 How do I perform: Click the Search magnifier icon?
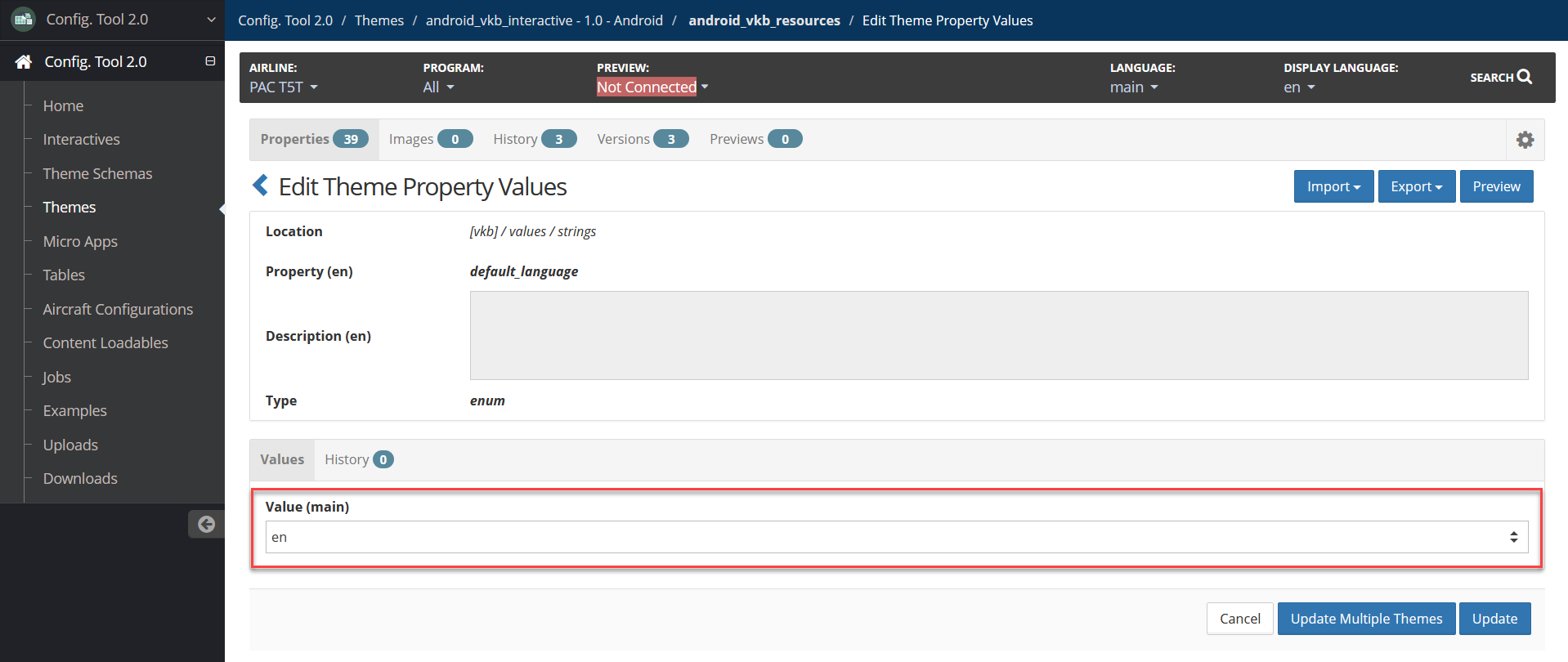coord(1524,77)
